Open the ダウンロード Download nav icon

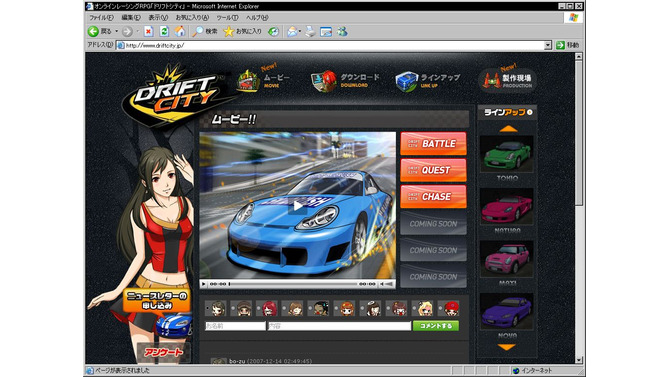324,81
